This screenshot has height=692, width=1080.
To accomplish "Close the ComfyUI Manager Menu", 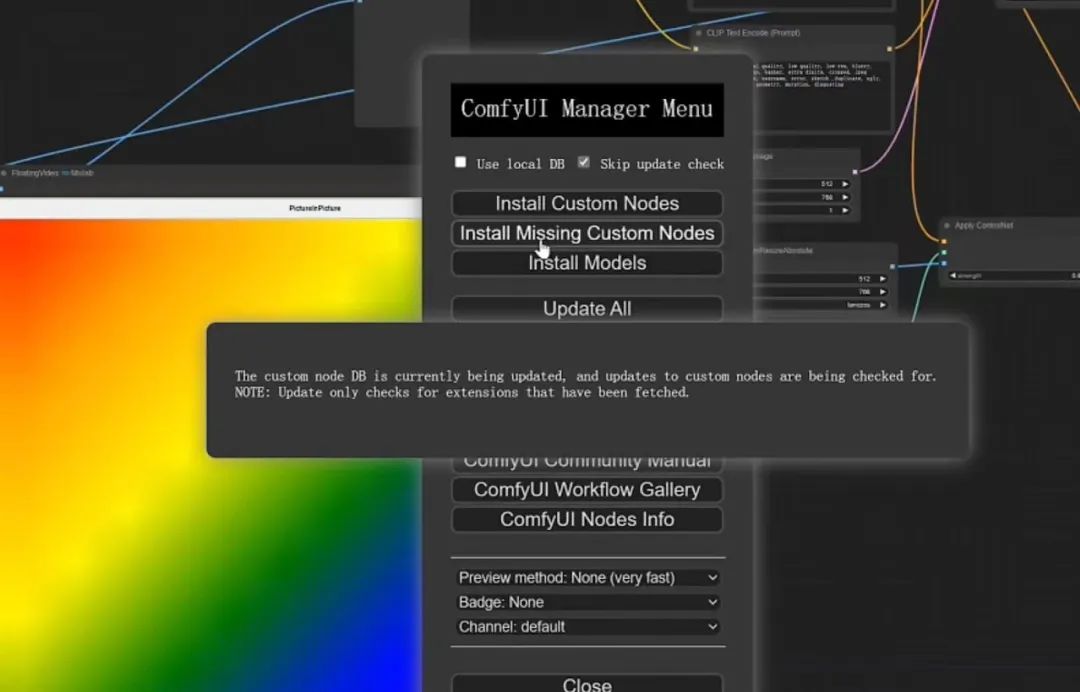I will point(587,684).
